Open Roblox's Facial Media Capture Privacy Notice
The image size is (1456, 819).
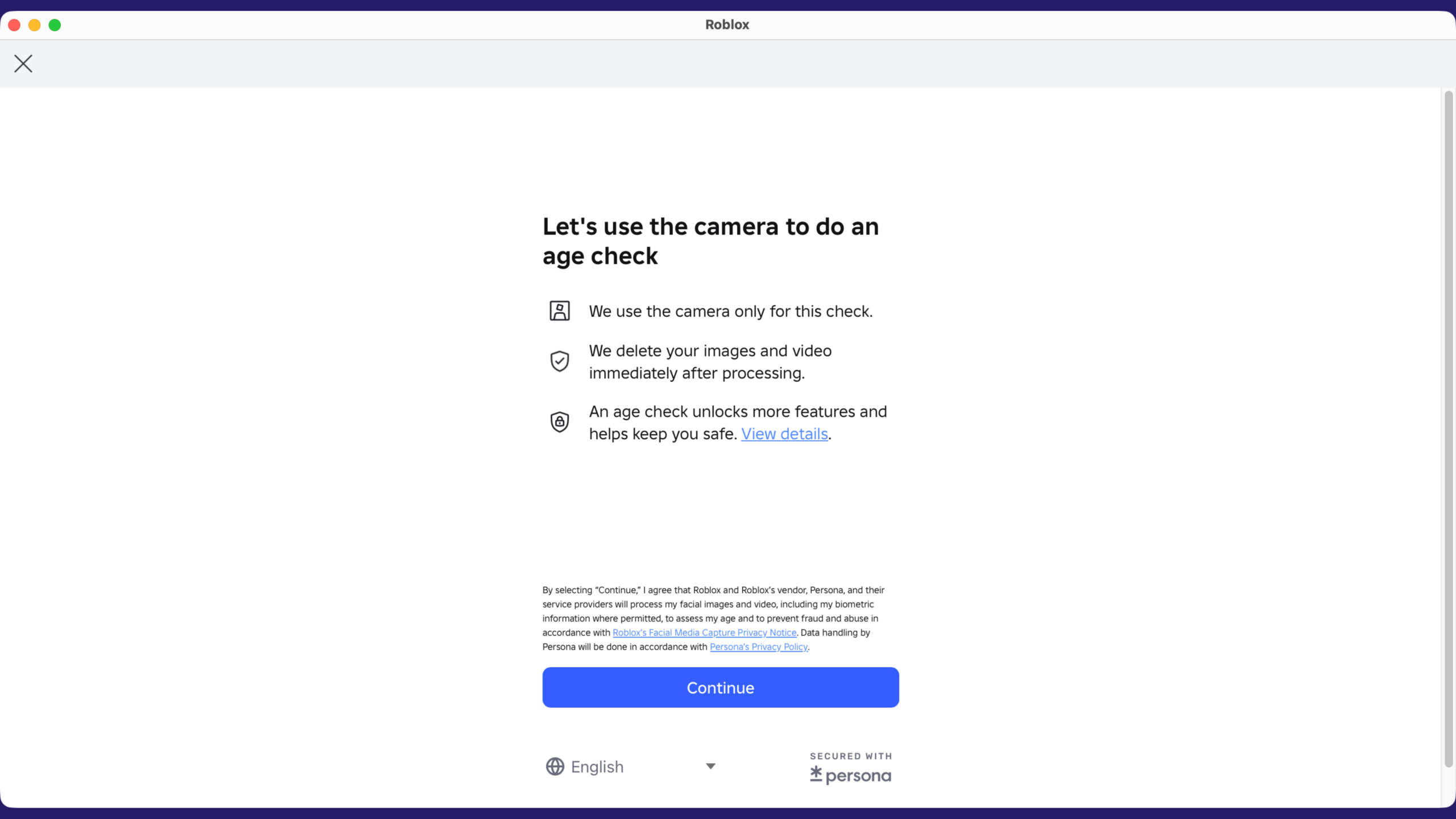click(704, 632)
